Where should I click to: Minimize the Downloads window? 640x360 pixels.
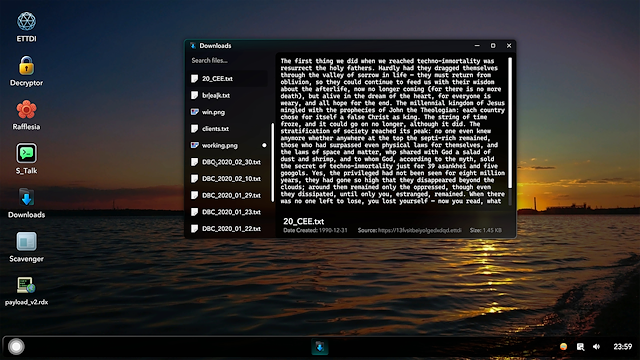477,46
